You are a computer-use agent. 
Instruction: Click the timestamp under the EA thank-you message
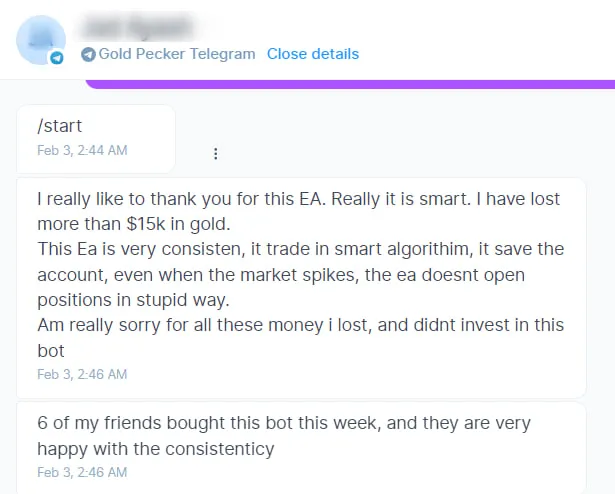(x=82, y=374)
